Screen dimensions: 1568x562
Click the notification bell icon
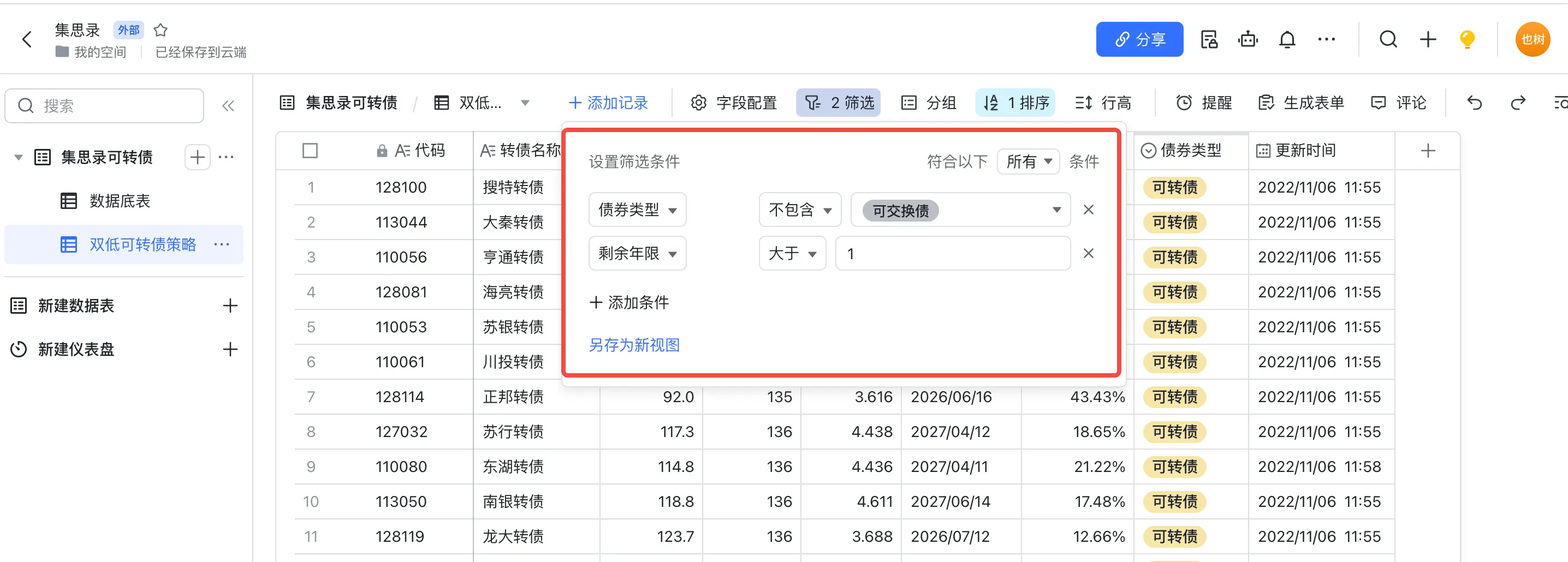[x=1287, y=39]
